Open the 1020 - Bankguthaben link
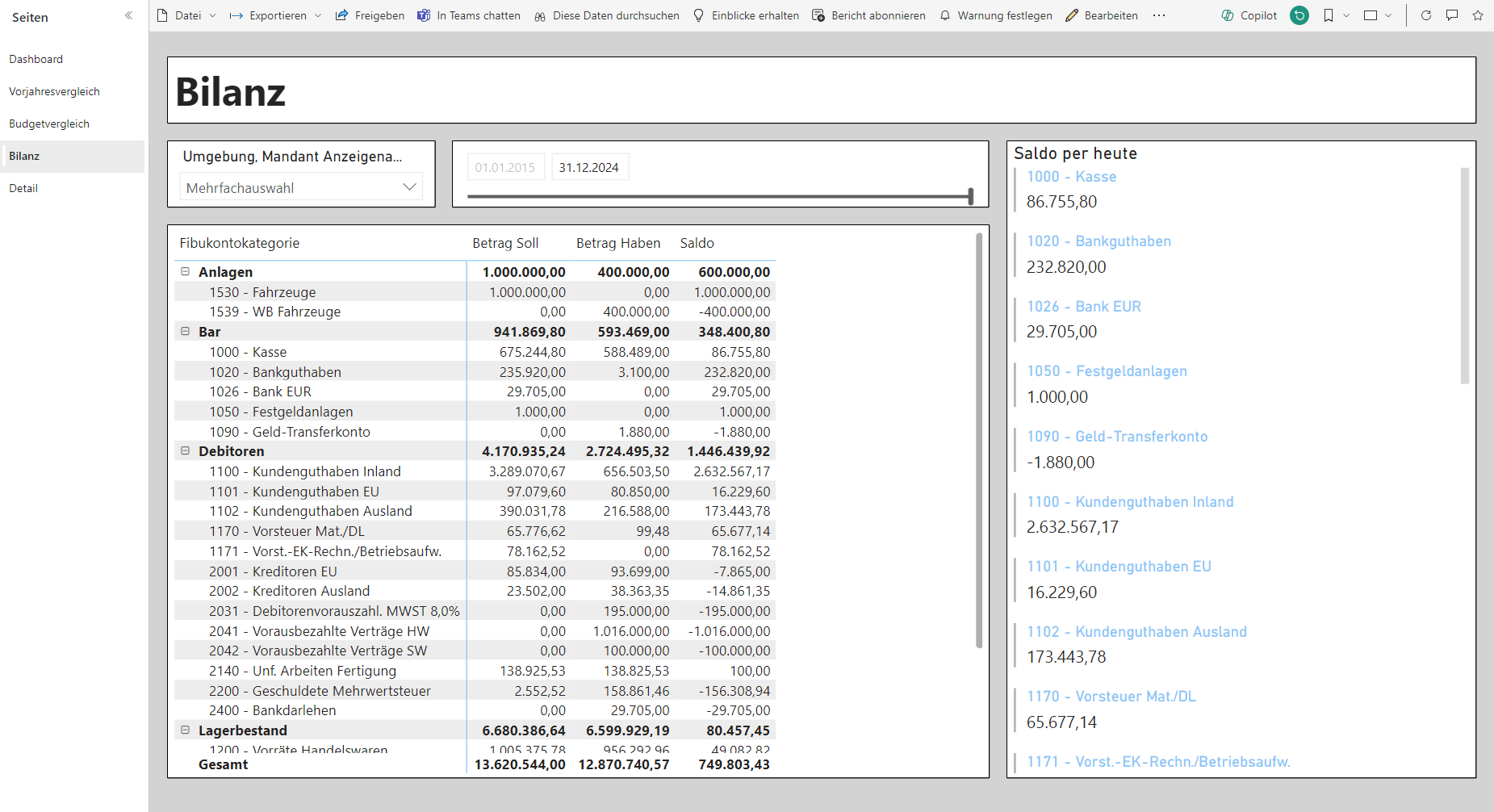 pos(1099,241)
